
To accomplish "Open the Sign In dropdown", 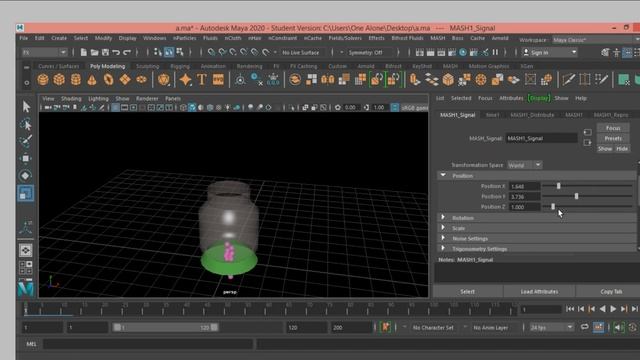I will coord(550,52).
